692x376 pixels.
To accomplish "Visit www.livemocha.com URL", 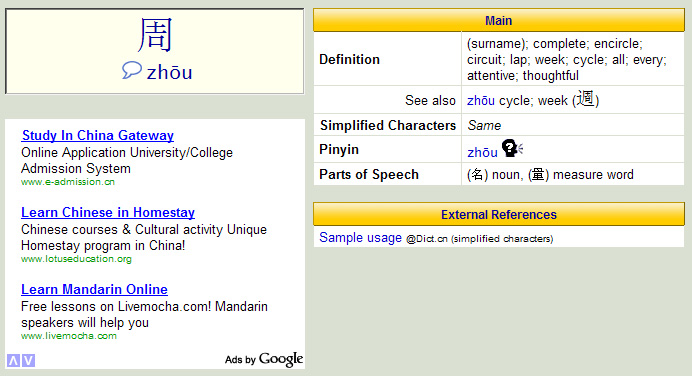I will [69, 336].
